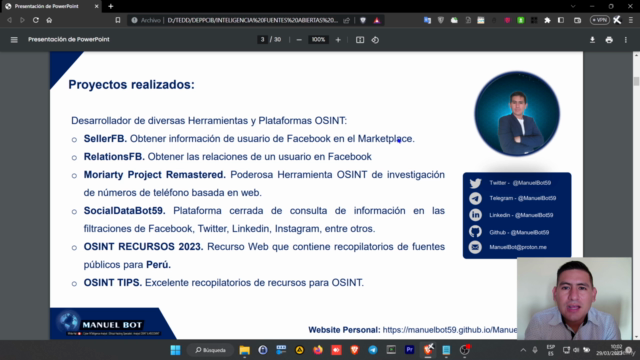Toggle fit to page view
The image size is (640, 360).
point(360,40)
